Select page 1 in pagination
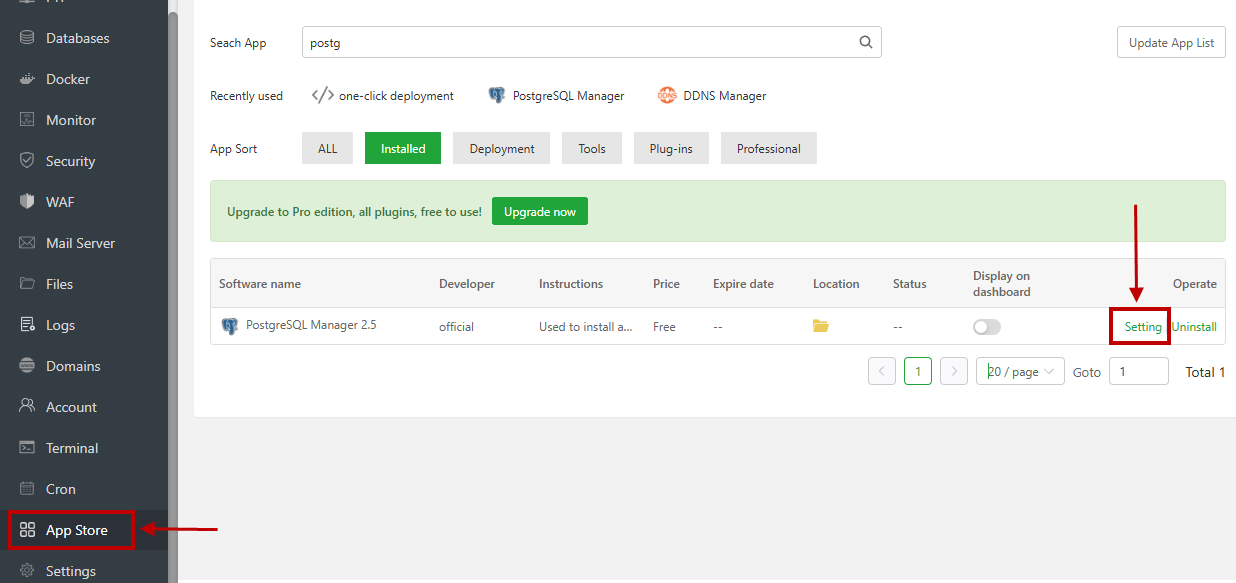The height and width of the screenshot is (583, 1236). click(918, 371)
